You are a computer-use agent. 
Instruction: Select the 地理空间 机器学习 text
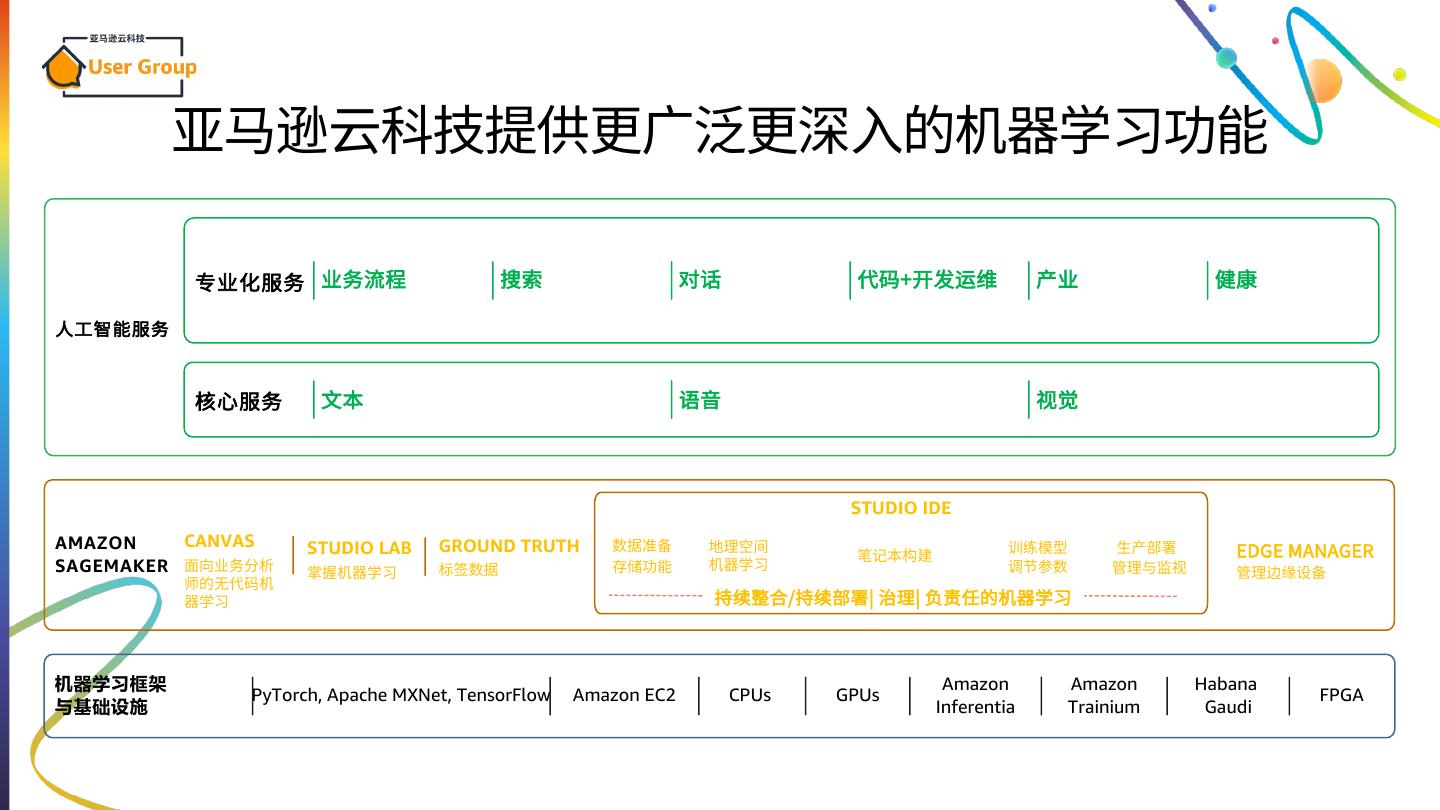pos(738,556)
